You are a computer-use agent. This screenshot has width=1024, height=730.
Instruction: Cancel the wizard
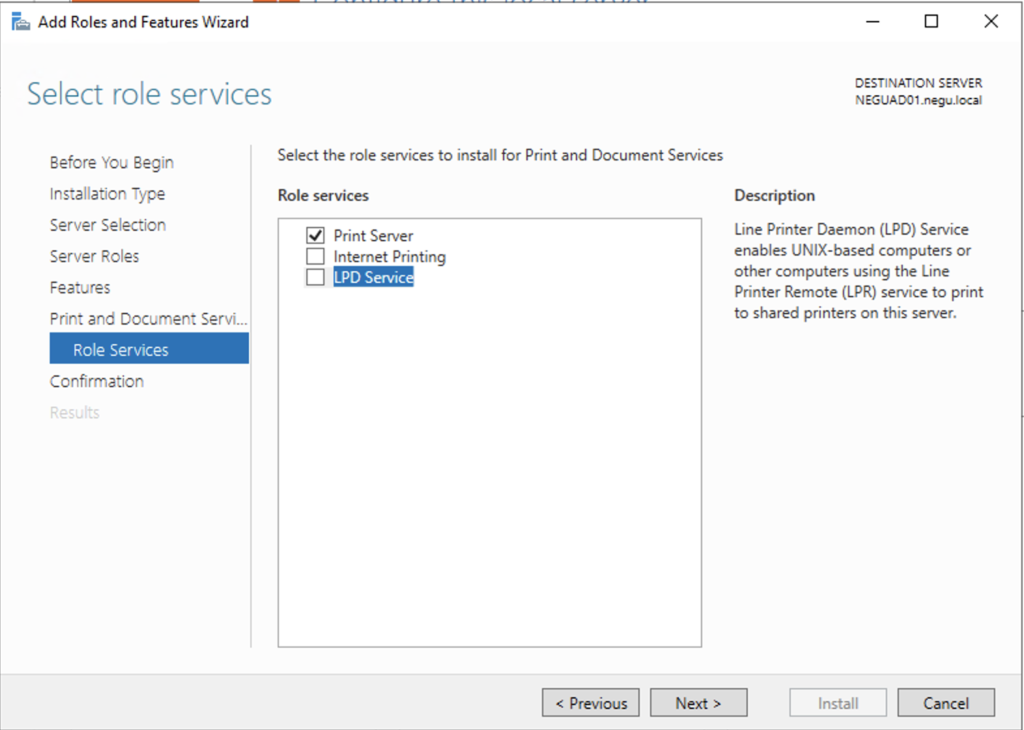tap(945, 702)
